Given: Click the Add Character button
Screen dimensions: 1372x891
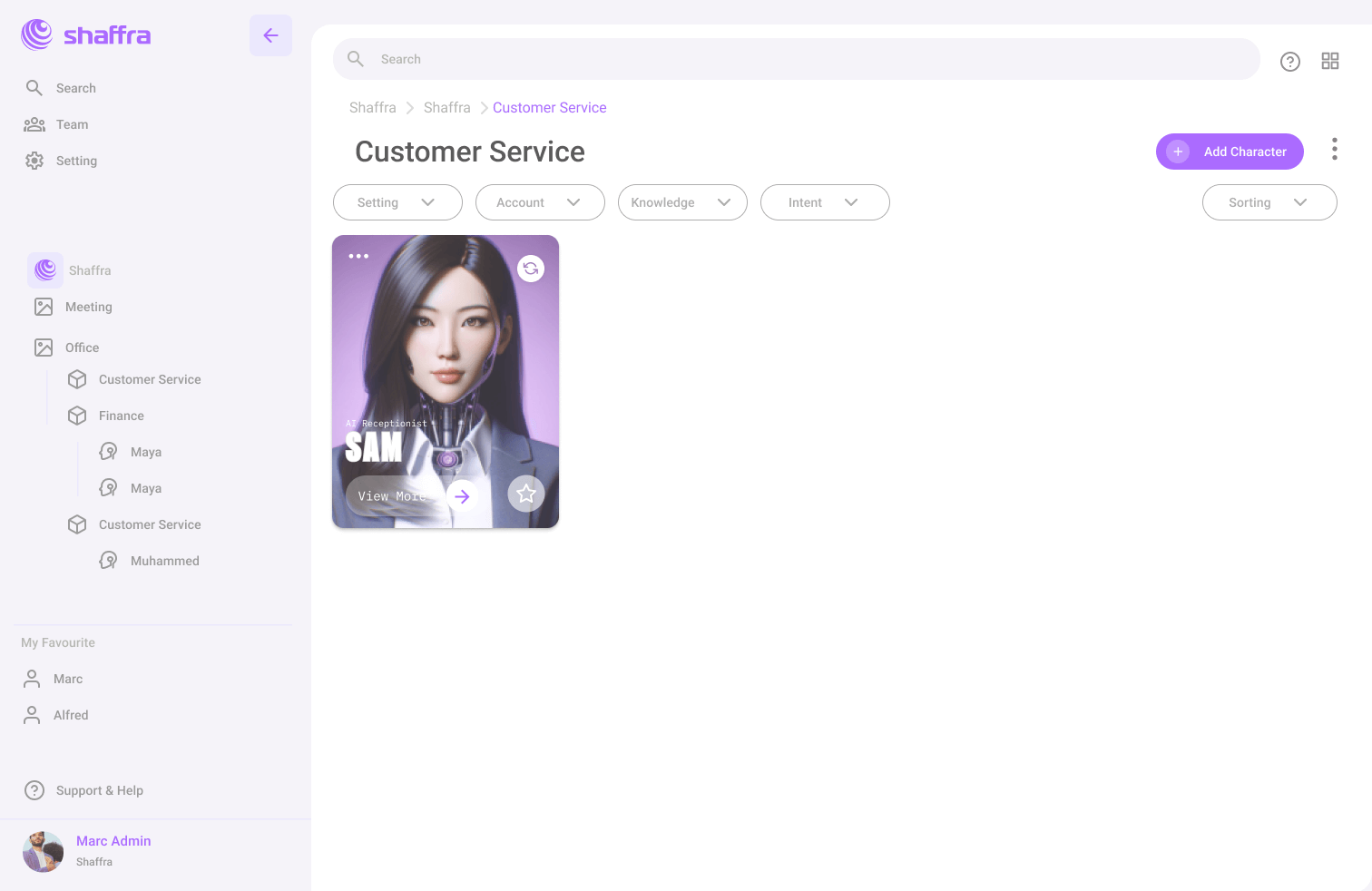Looking at the screenshot, I should [1230, 152].
